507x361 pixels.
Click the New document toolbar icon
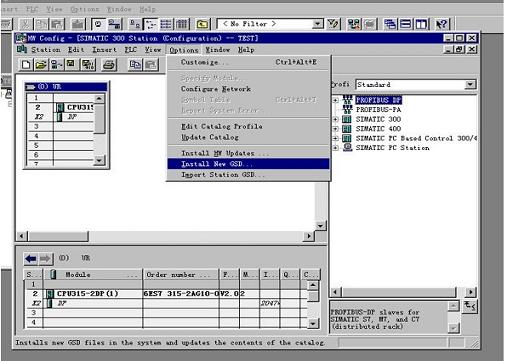[26, 64]
